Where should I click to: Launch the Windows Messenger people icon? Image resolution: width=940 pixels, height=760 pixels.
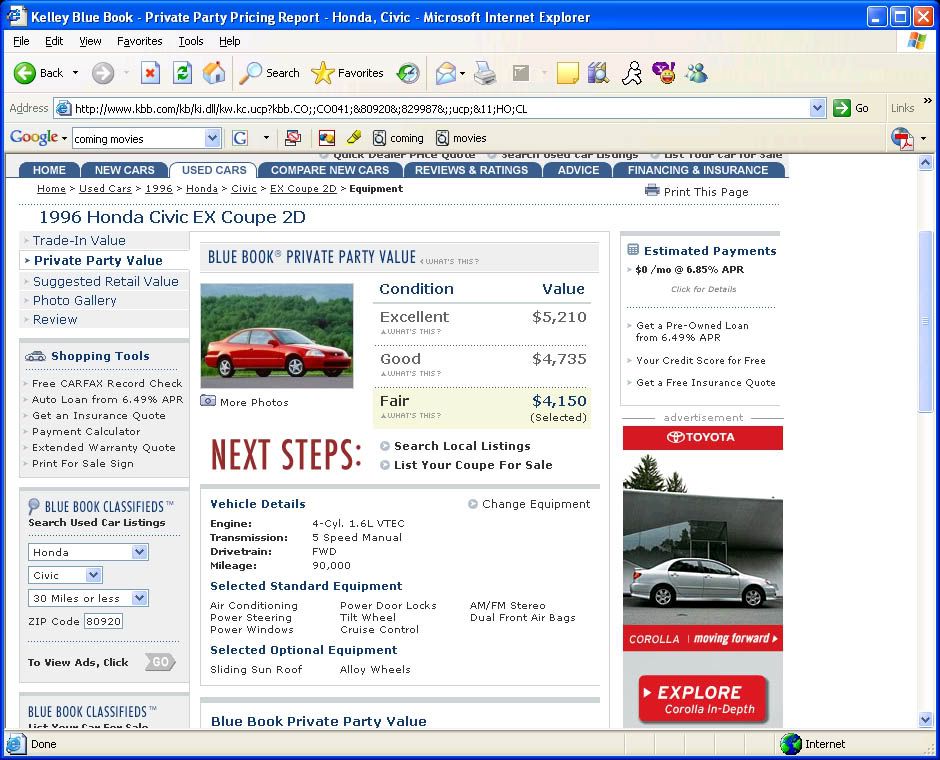697,73
